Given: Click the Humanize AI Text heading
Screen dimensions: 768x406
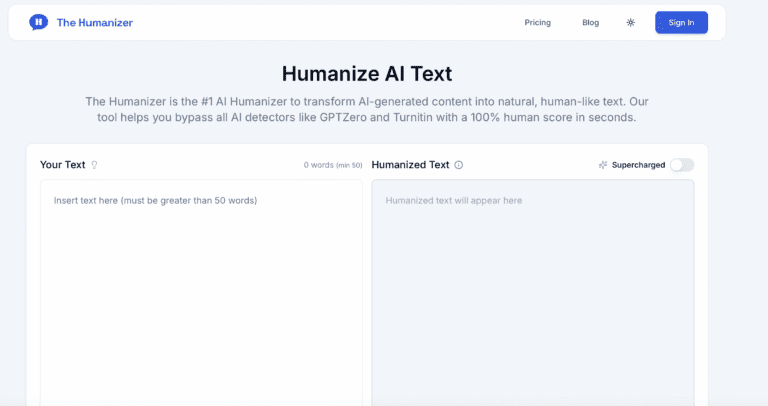Looking at the screenshot, I should click(367, 74).
